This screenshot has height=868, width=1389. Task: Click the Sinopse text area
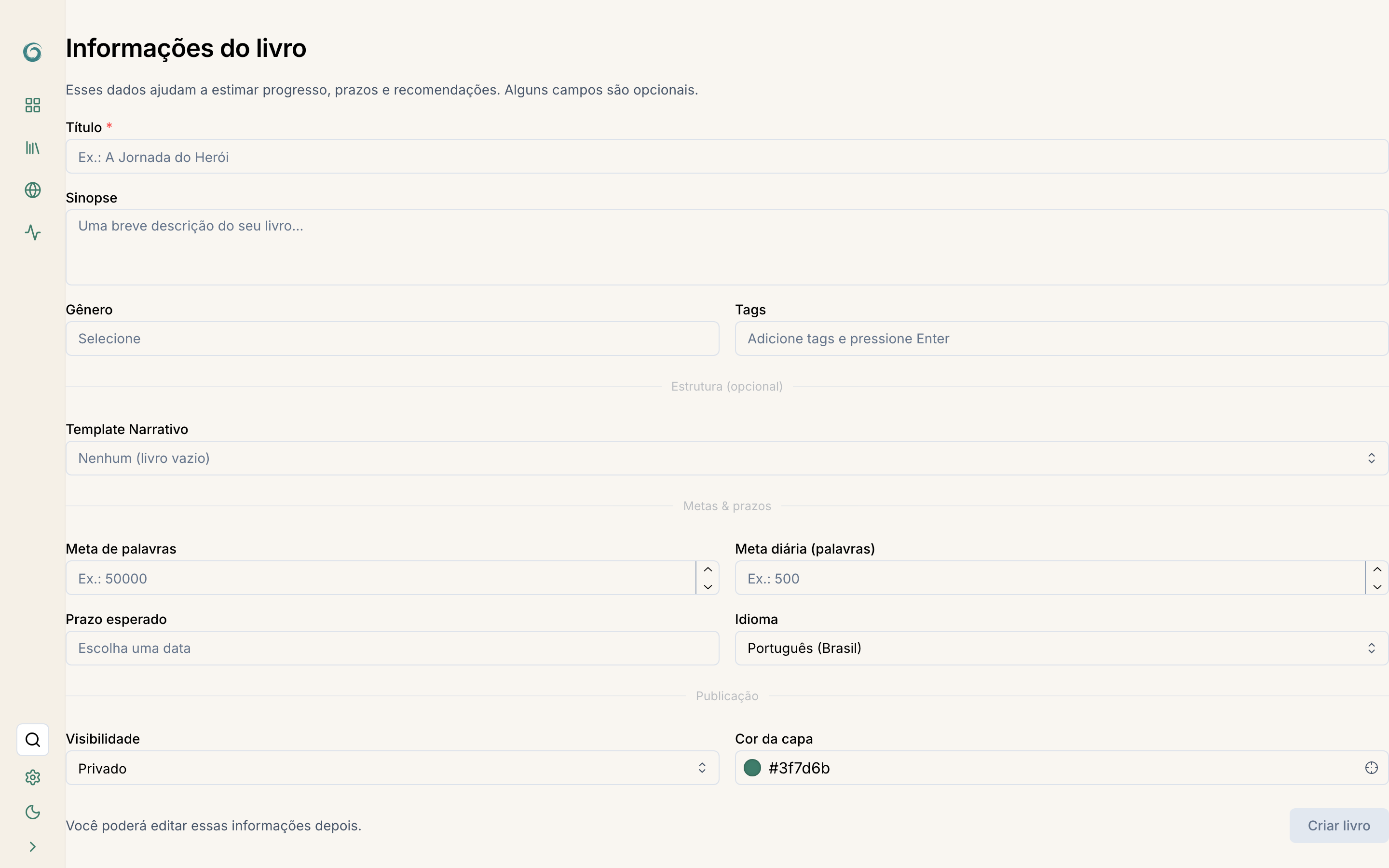pos(727,247)
